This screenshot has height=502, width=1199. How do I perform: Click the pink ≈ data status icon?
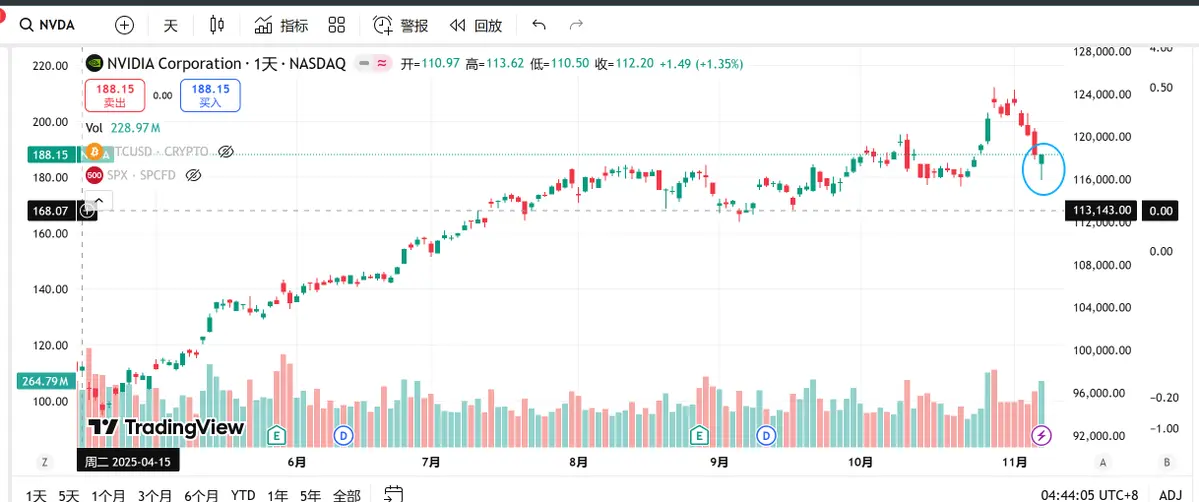(381, 64)
